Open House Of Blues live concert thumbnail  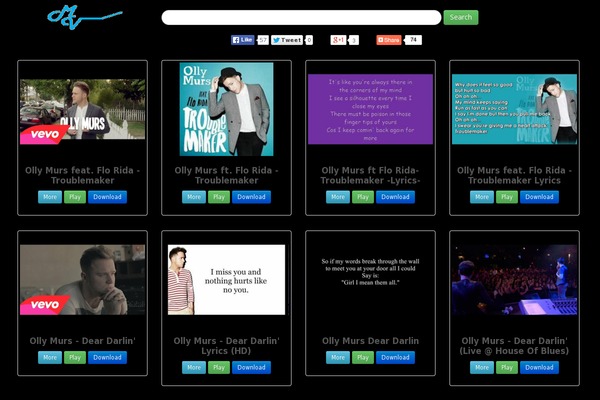[514, 279]
